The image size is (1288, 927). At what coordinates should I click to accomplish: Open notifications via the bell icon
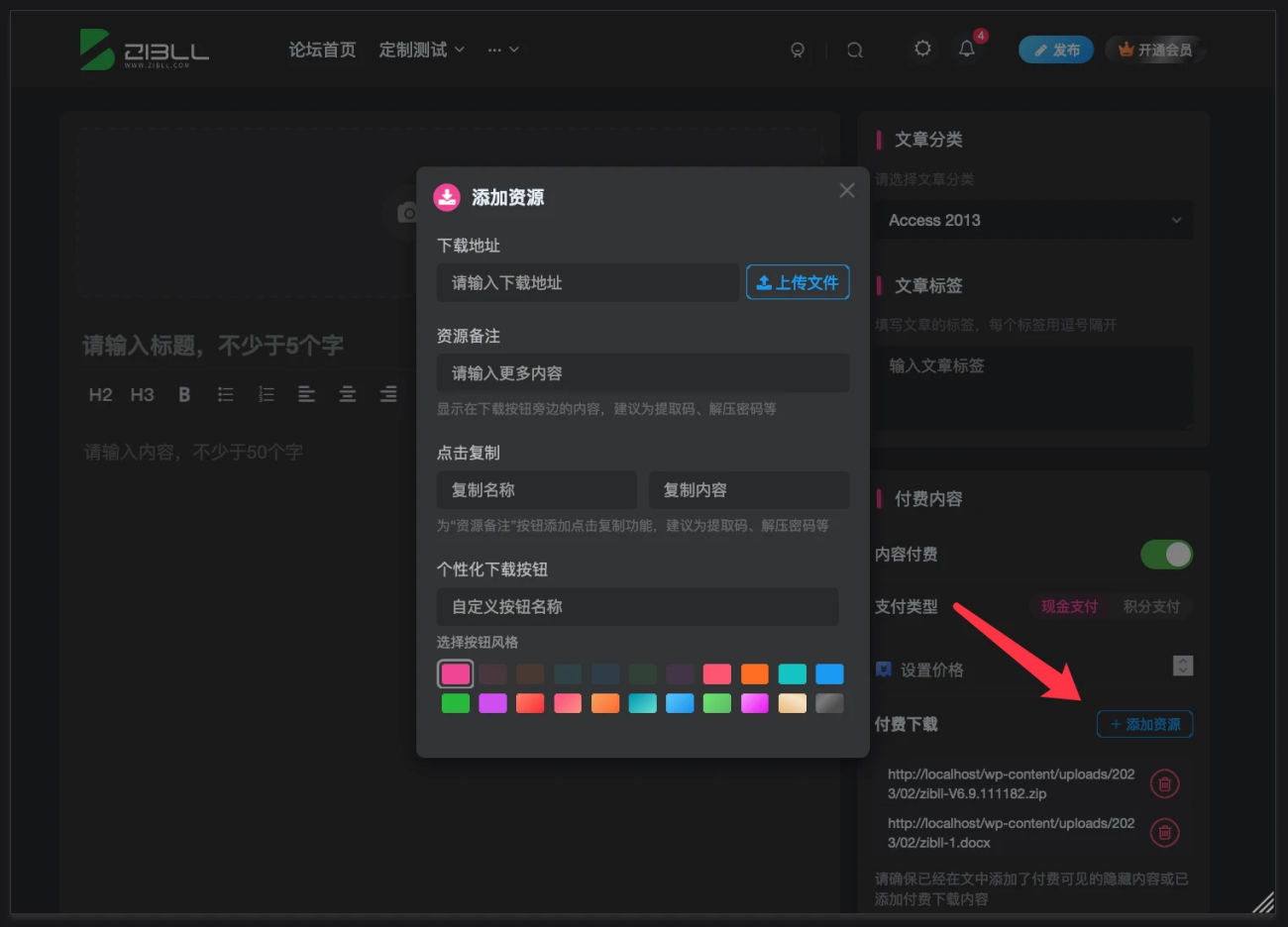(966, 49)
